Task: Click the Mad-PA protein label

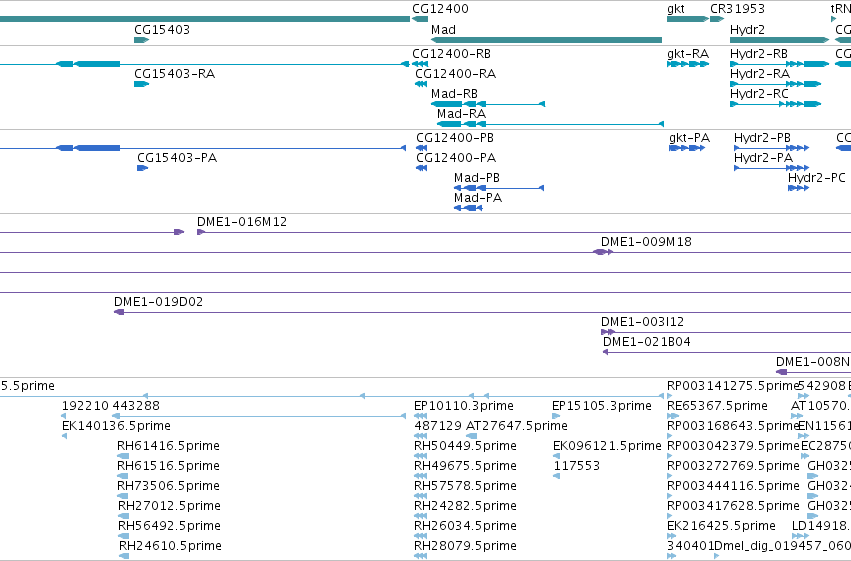Action: tap(478, 198)
